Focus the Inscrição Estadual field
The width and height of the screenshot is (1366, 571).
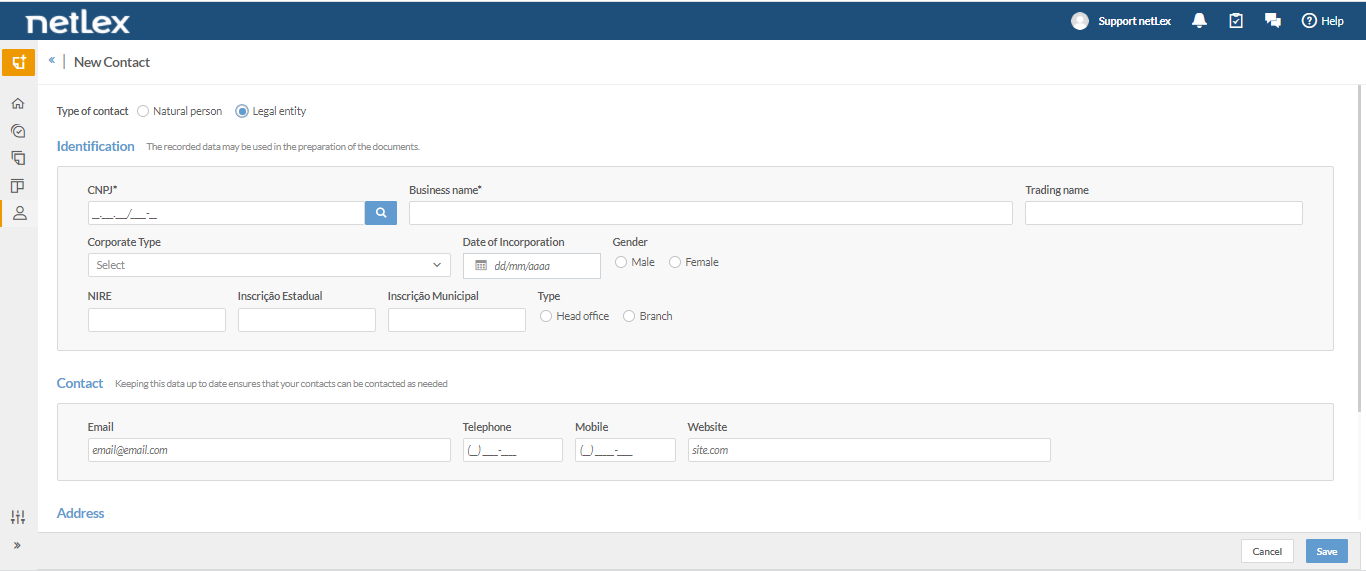[x=307, y=320]
